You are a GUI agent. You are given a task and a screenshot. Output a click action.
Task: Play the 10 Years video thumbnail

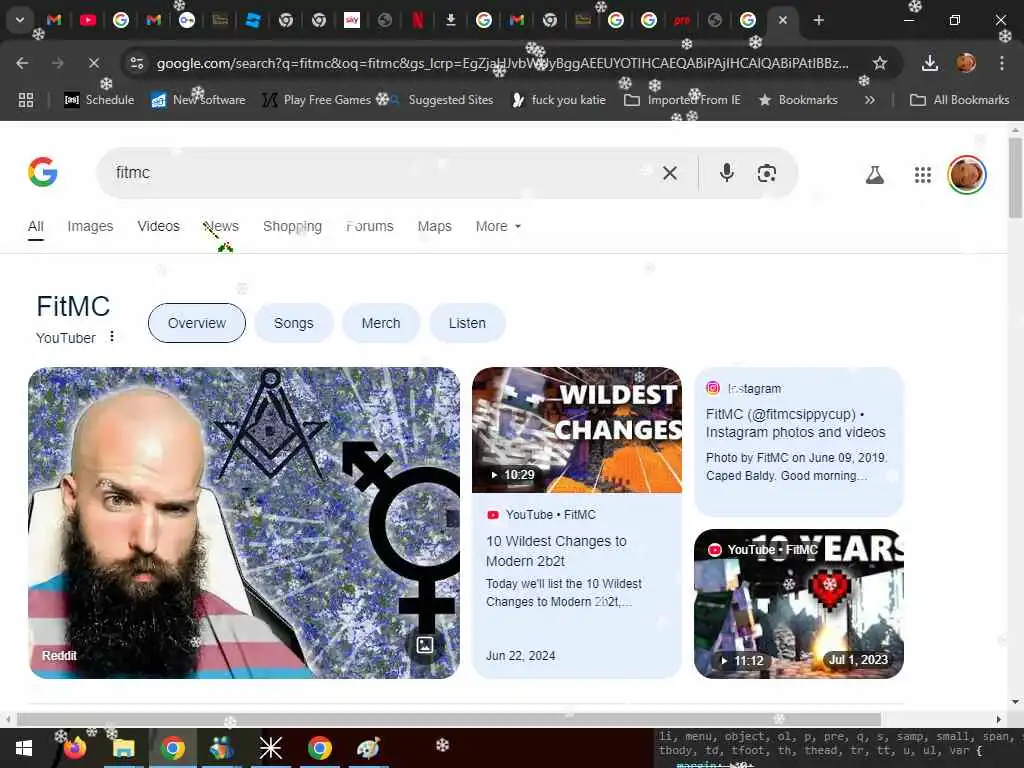[x=799, y=604]
